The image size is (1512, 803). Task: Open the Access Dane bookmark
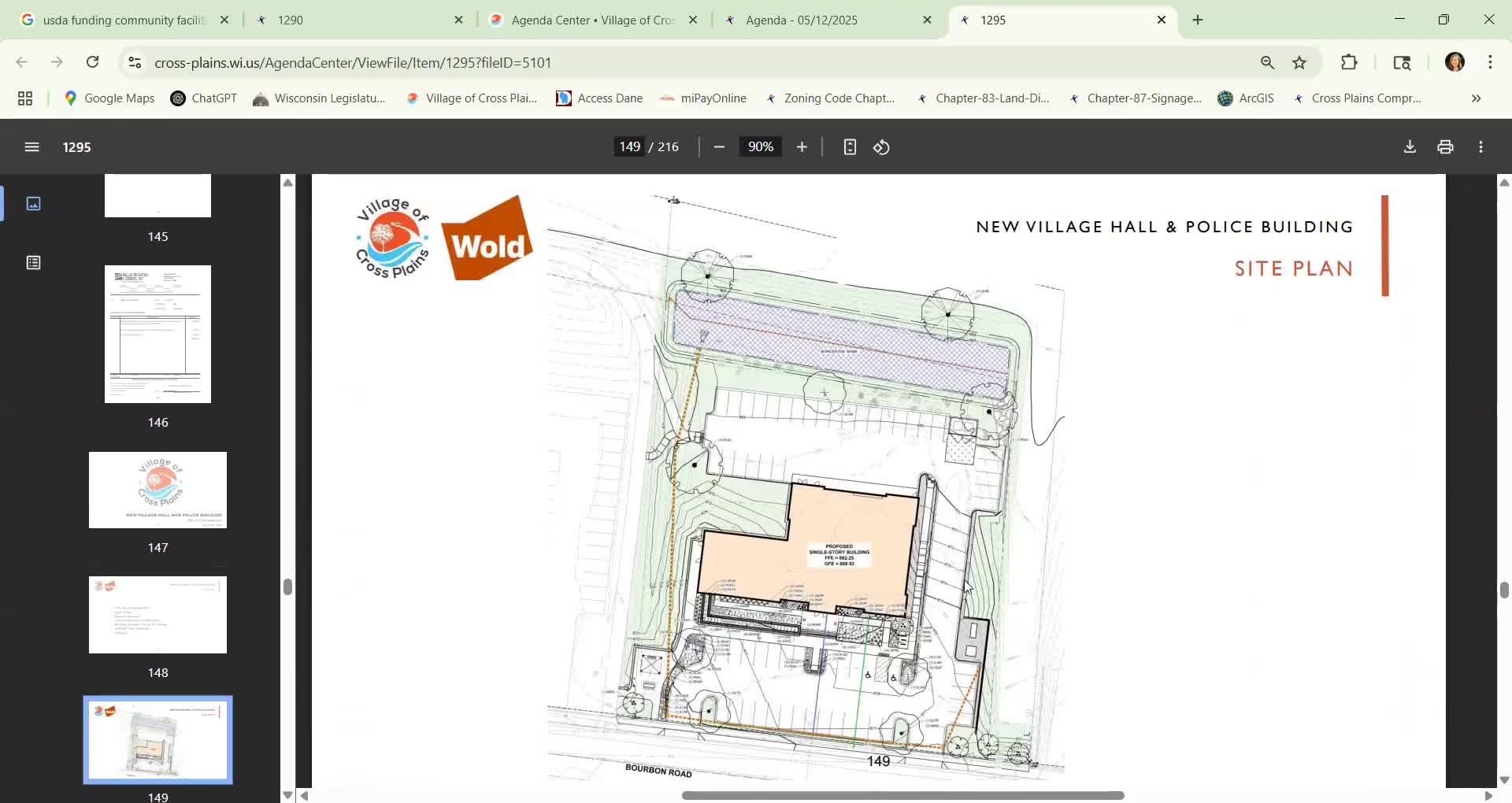(x=599, y=98)
